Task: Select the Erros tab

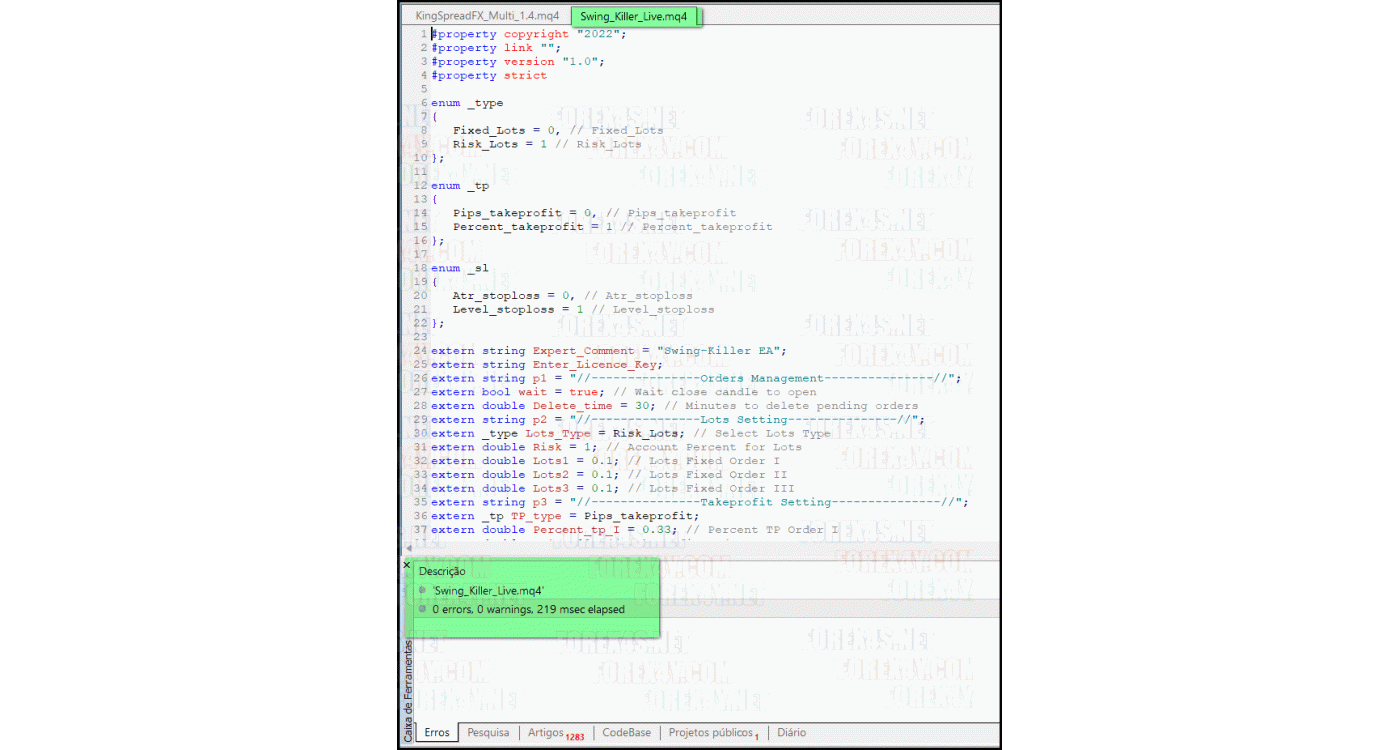Action: 437,732
